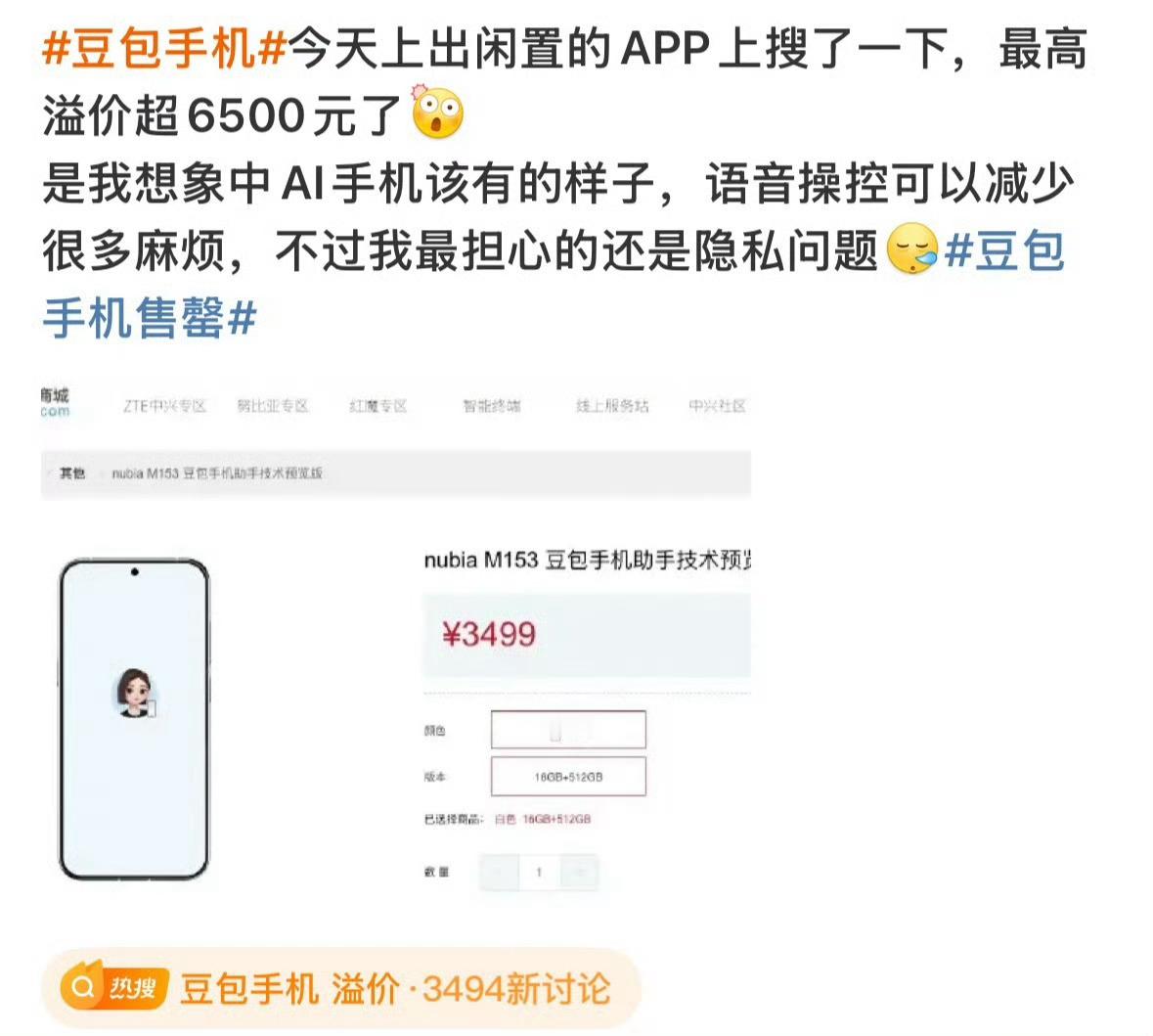
Task: Open the 红魔专区 tab
Action: click(x=377, y=406)
